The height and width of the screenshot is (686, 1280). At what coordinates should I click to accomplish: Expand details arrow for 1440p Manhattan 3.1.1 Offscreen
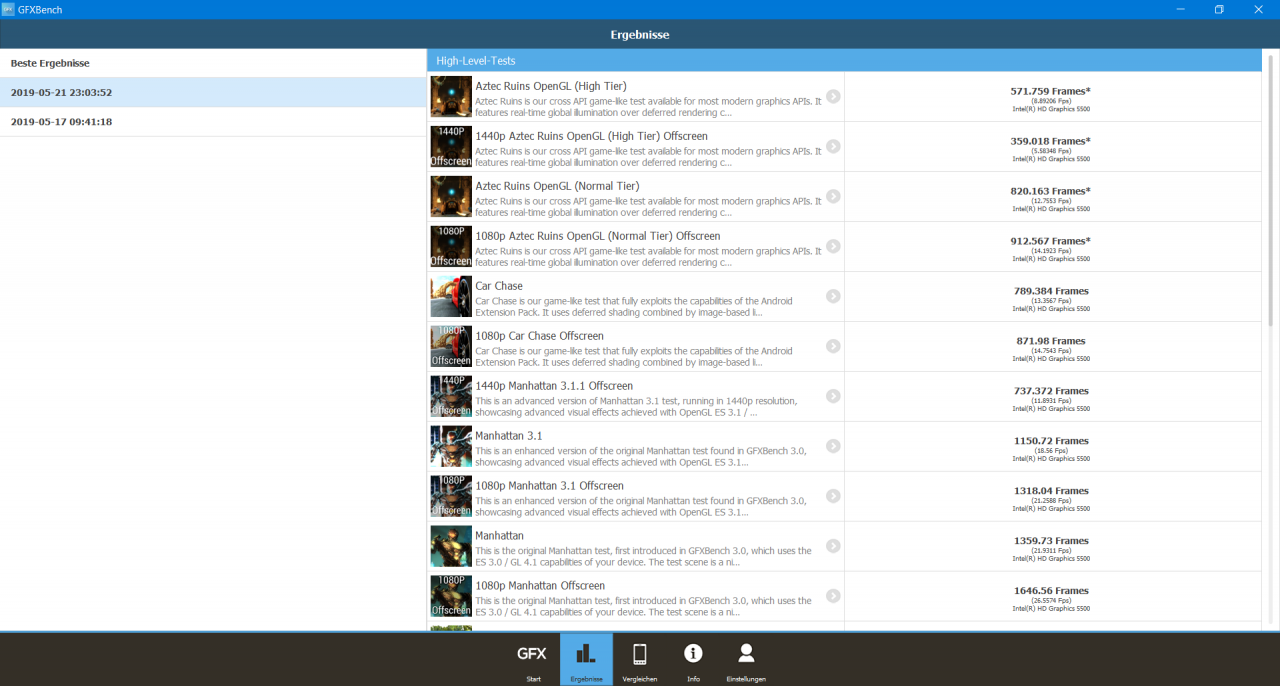(833, 396)
